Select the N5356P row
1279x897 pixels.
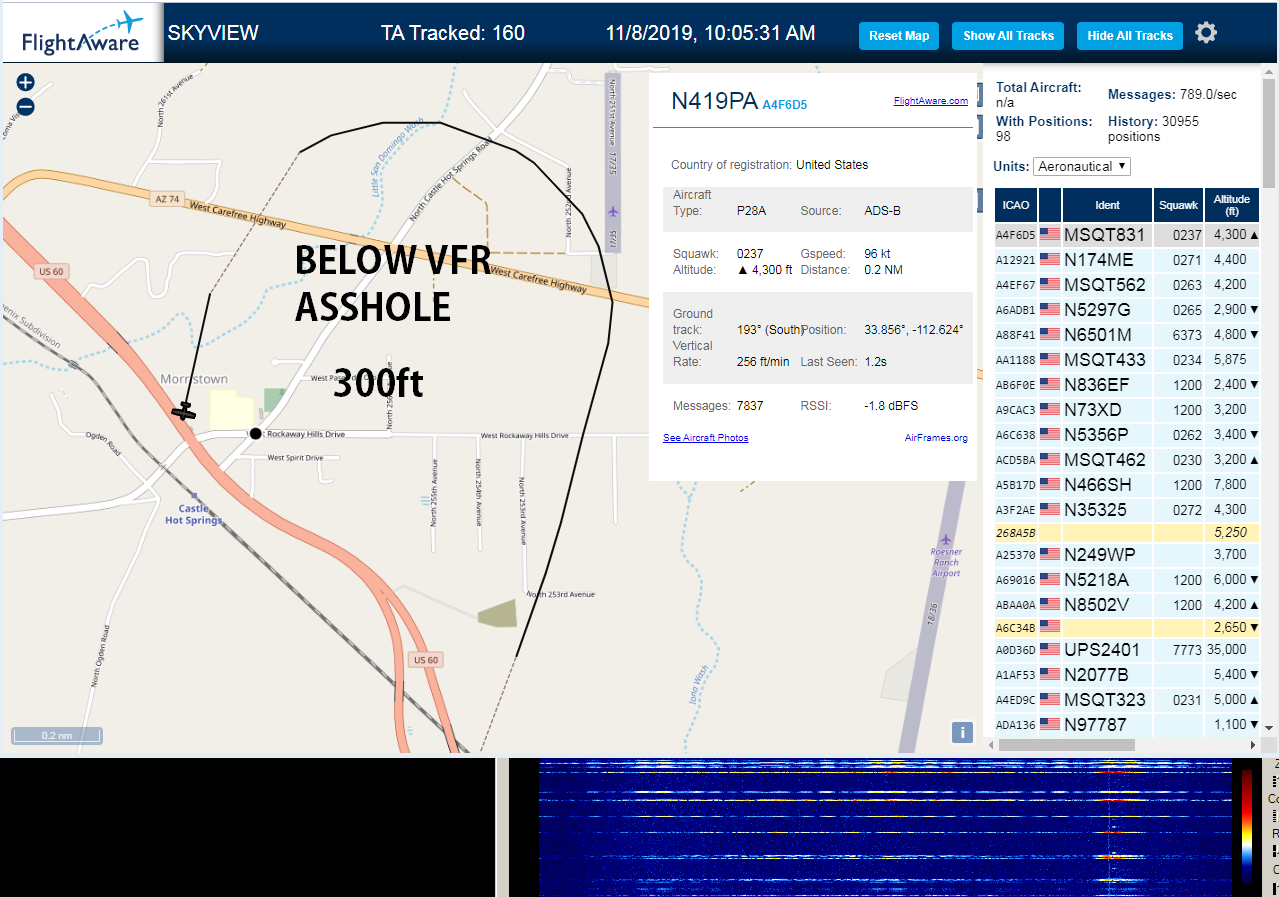(1127, 435)
